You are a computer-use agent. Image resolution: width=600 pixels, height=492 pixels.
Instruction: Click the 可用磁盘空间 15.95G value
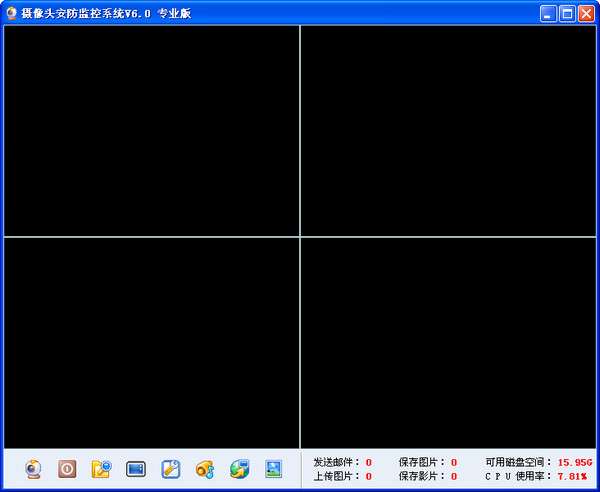click(575, 463)
